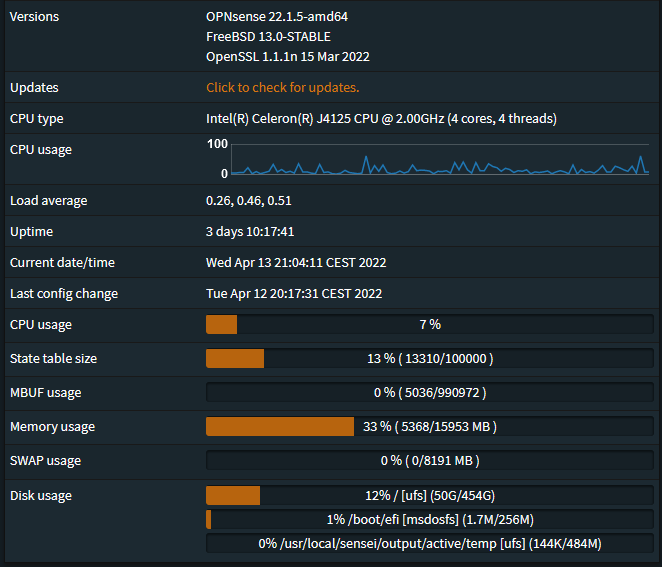Click the Intel Celeron J4125 CPU type text
The width and height of the screenshot is (662, 567).
point(381,118)
